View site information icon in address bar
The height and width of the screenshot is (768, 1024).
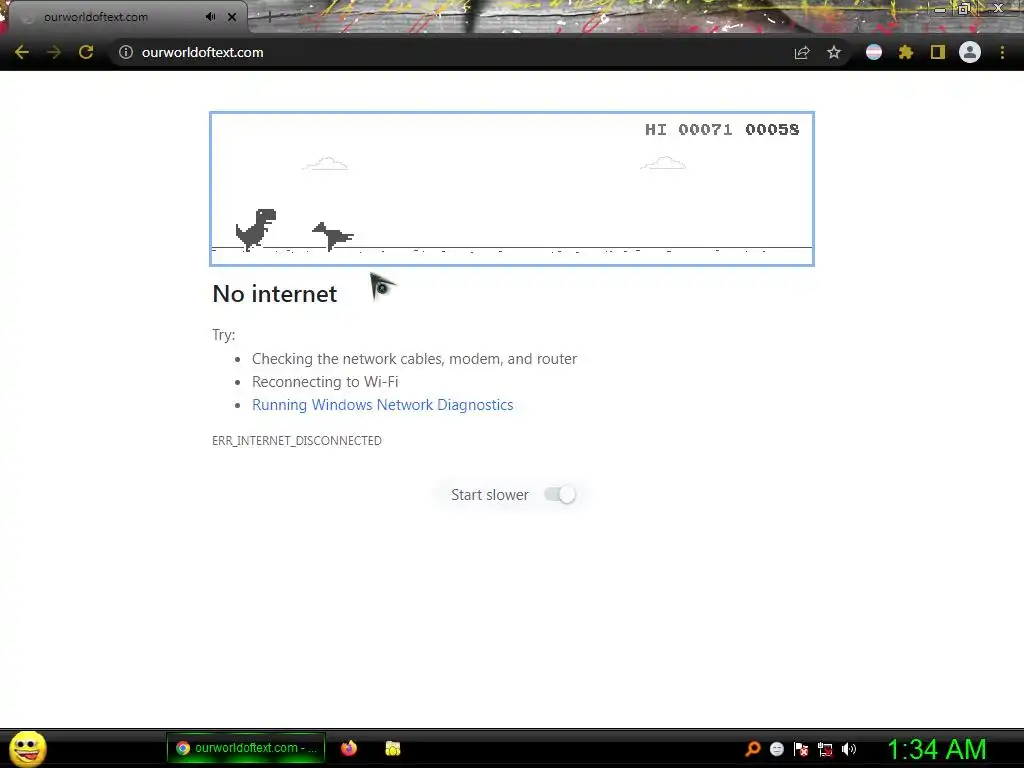[x=126, y=52]
